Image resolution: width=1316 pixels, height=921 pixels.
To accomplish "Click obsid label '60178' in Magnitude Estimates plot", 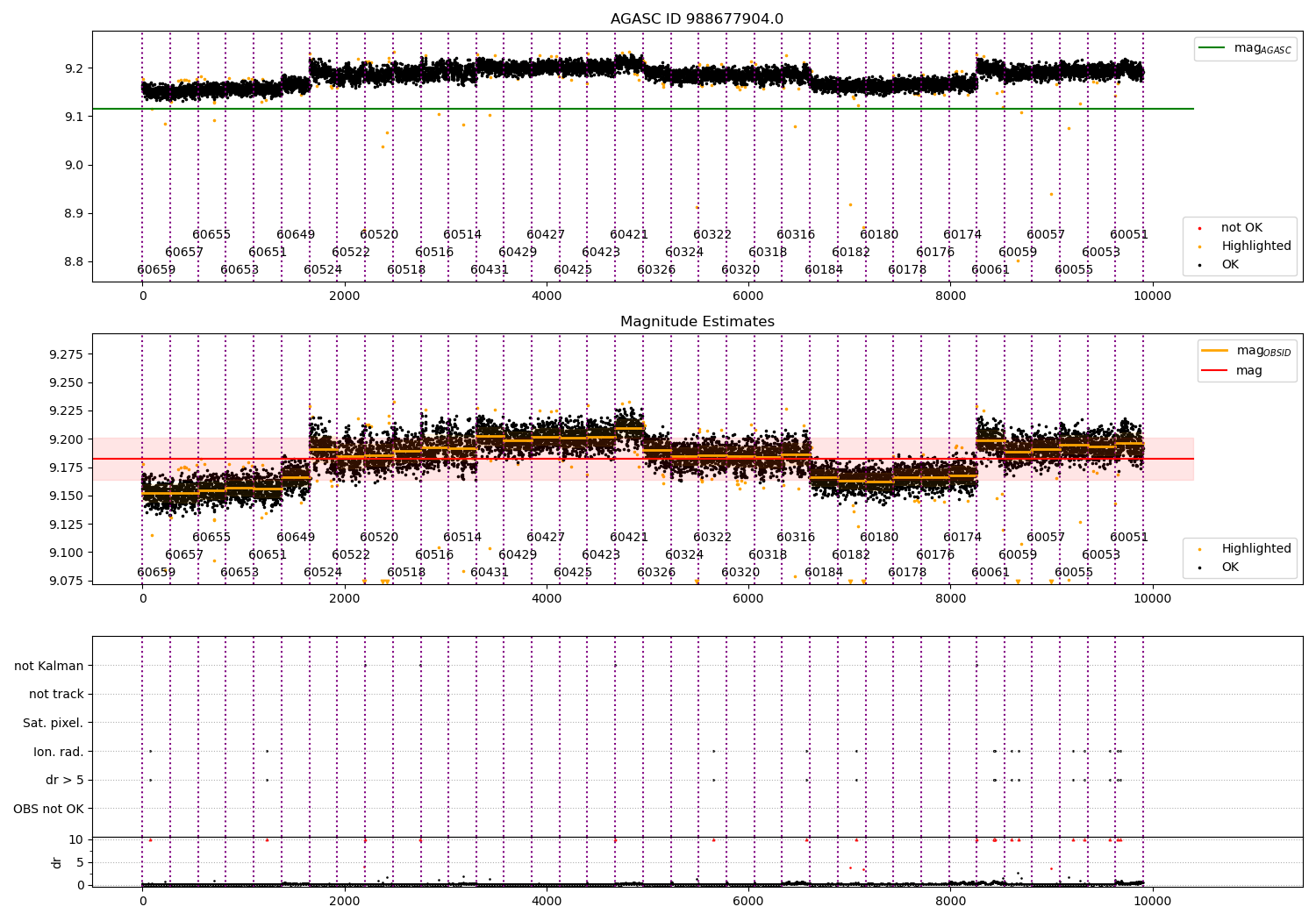I will pos(907,573).
